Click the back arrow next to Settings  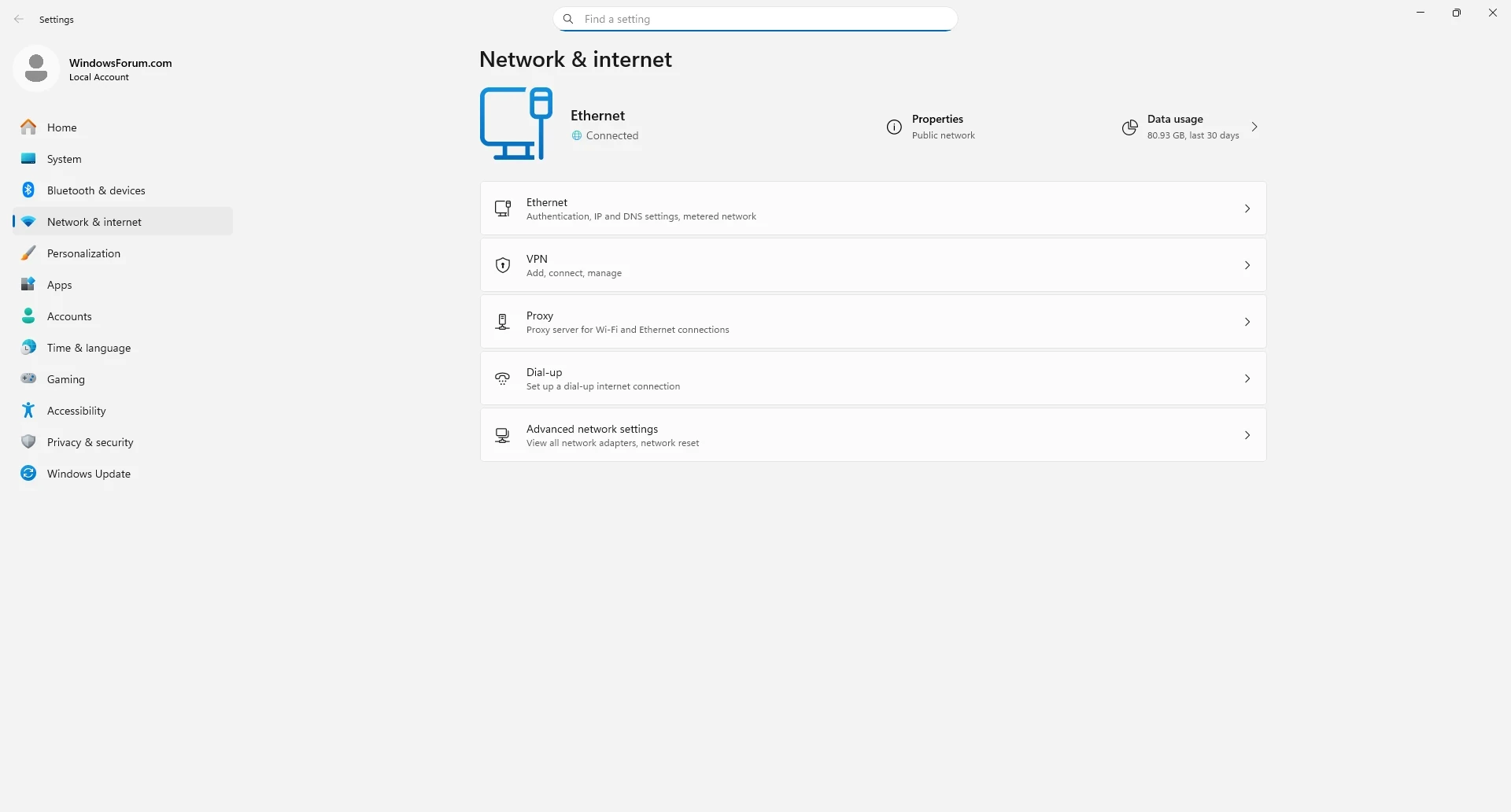19,19
